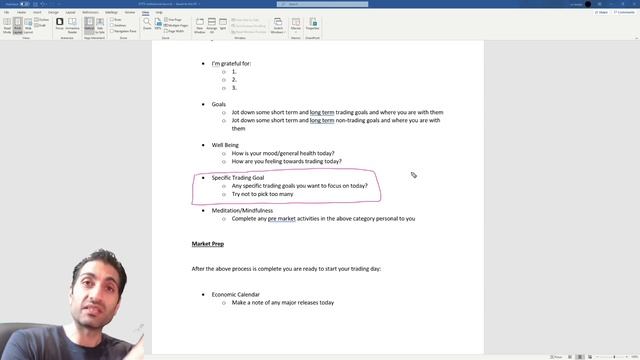Click the Economic Calendar bullet
Screen dimensions: 640x360
click(x=236, y=294)
